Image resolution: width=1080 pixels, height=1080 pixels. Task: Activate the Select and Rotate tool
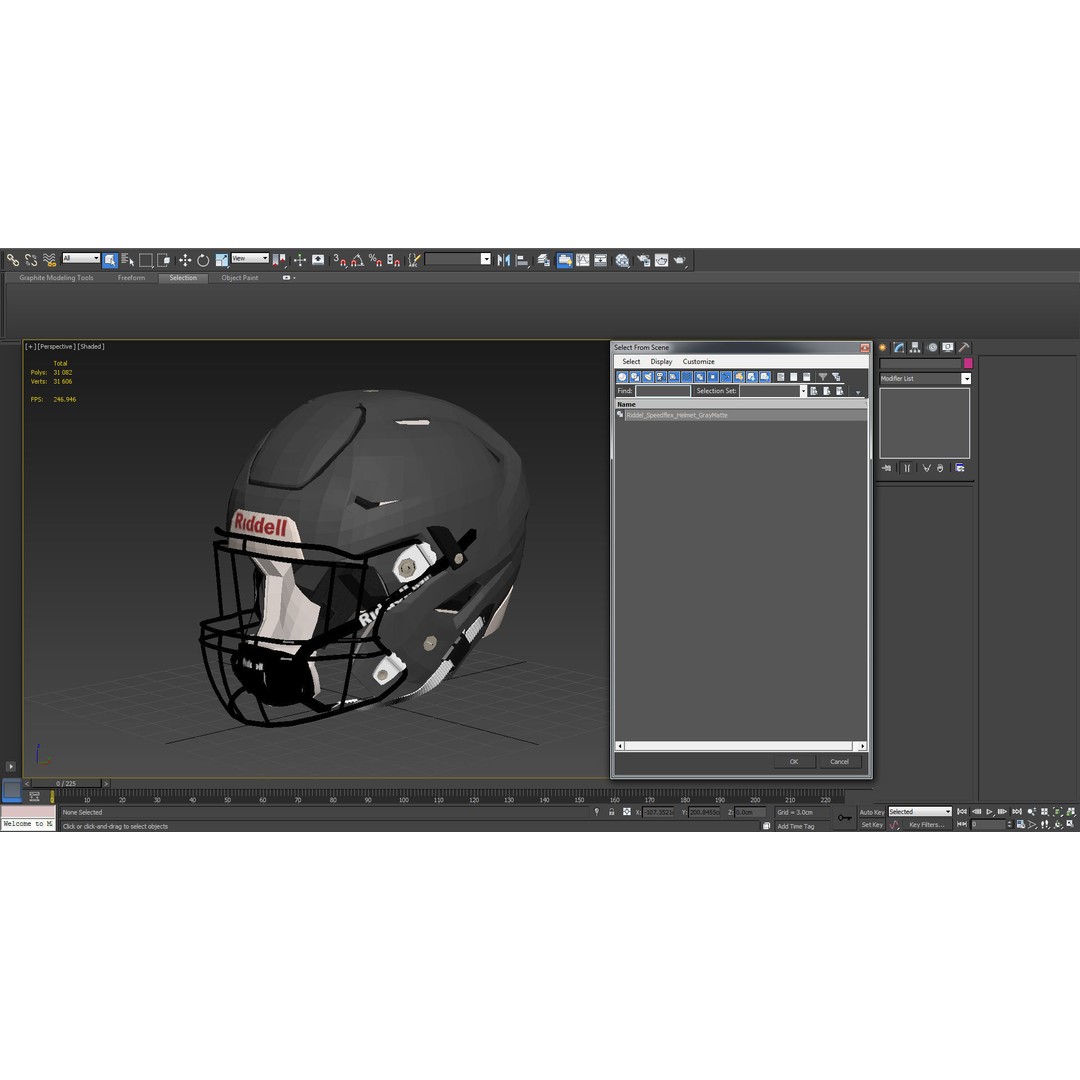(x=203, y=260)
